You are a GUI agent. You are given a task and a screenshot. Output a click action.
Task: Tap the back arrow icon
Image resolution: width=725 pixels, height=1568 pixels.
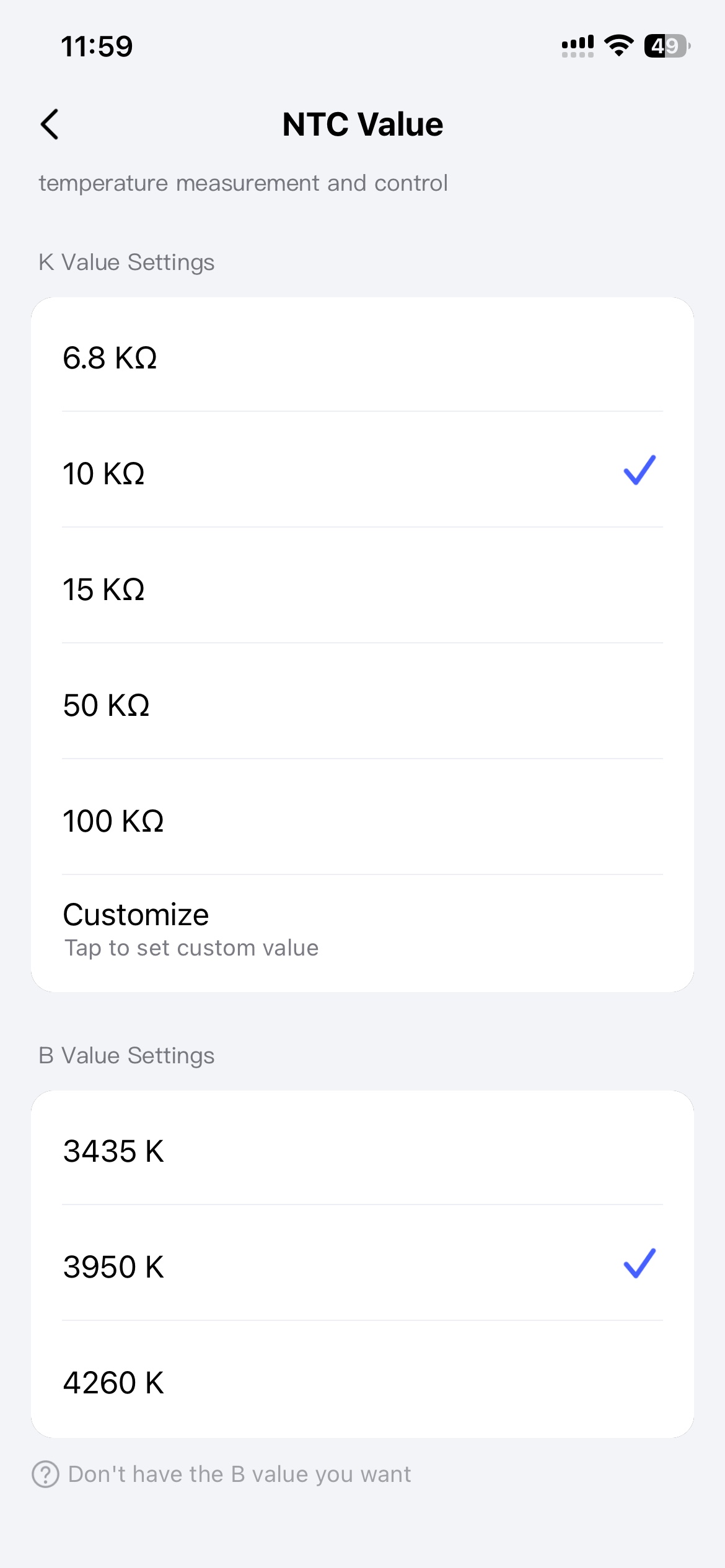pos(50,124)
